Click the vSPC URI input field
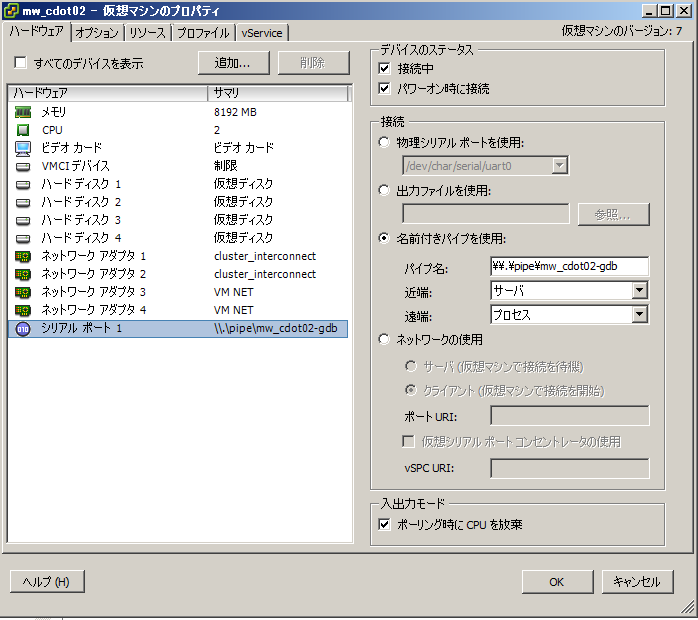Viewport: 698px width, 620px height. click(569, 468)
